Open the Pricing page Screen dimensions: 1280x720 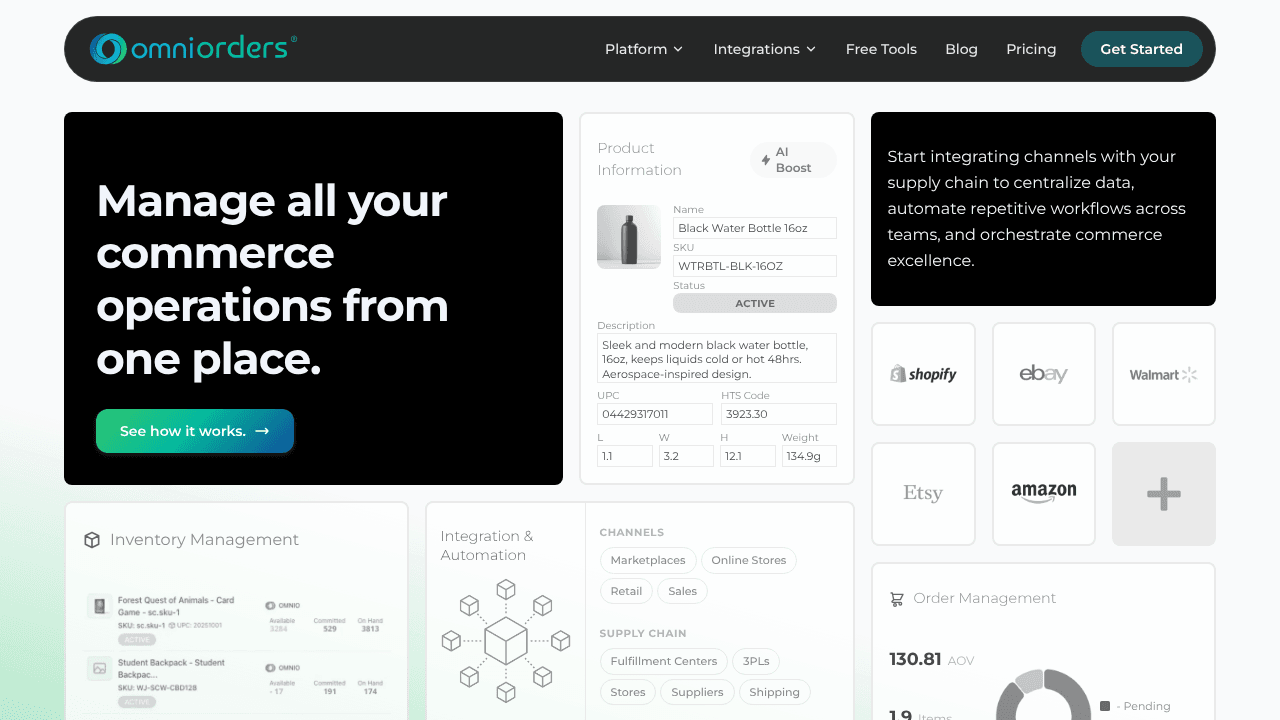[1031, 49]
